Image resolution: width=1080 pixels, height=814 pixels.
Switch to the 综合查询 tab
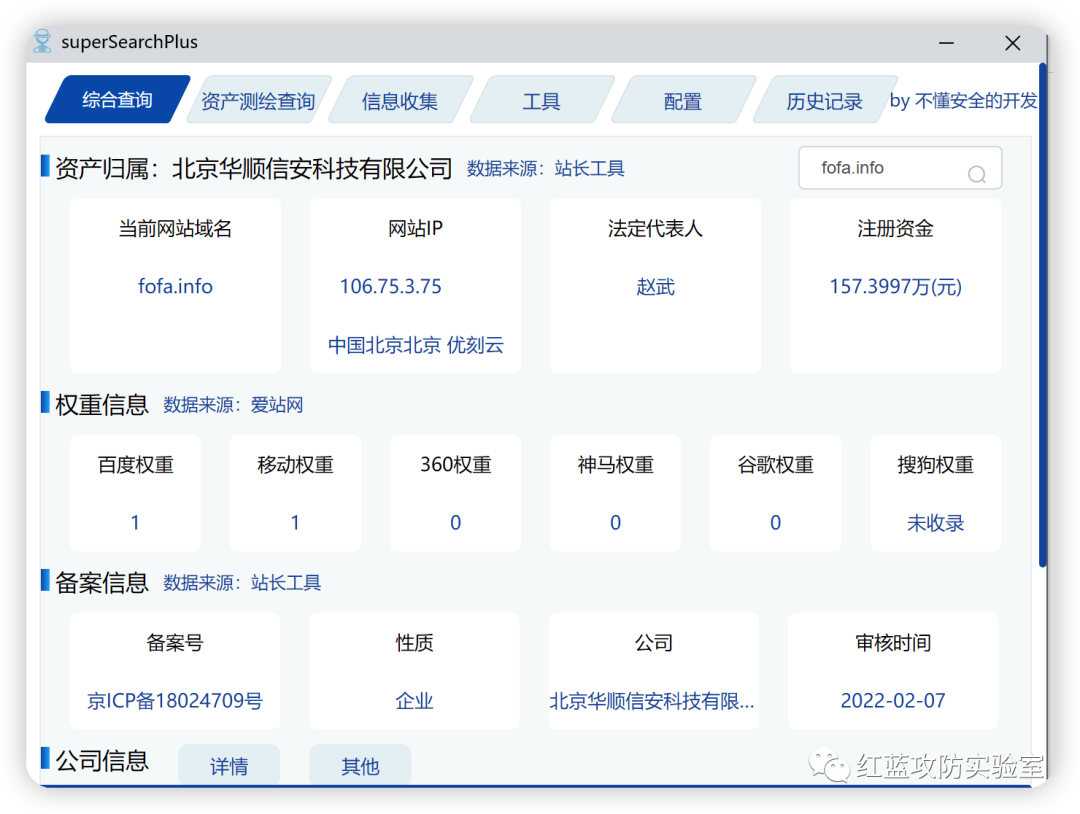tap(117, 100)
